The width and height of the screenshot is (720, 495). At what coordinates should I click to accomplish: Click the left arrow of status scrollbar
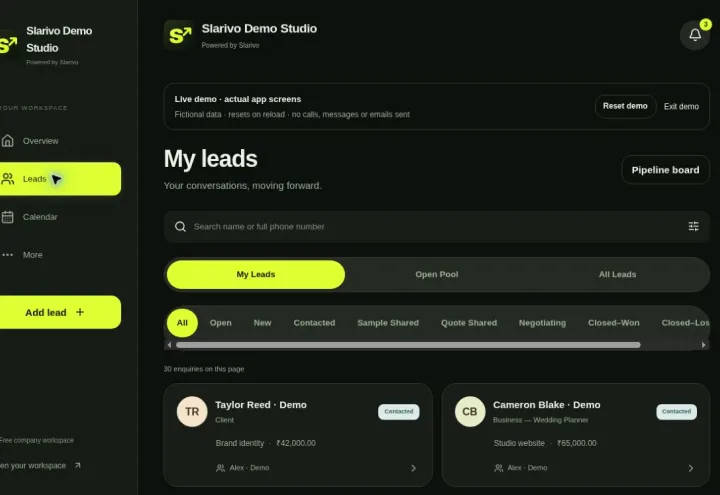pos(169,345)
